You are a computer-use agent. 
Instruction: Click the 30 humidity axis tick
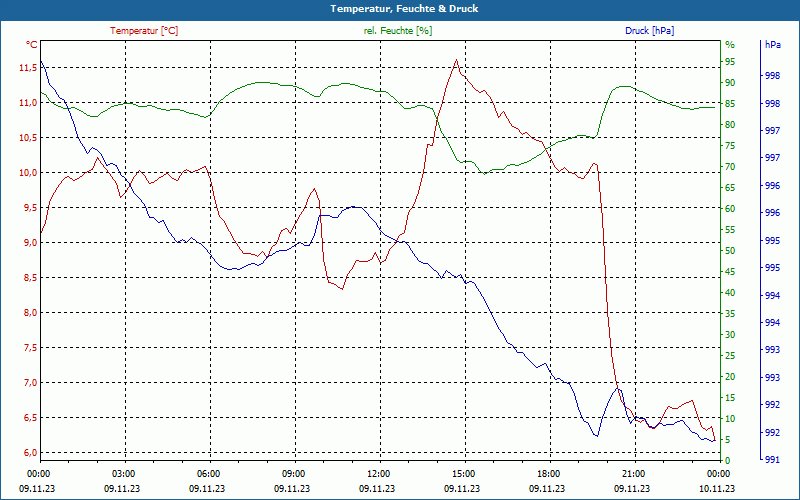coord(730,335)
